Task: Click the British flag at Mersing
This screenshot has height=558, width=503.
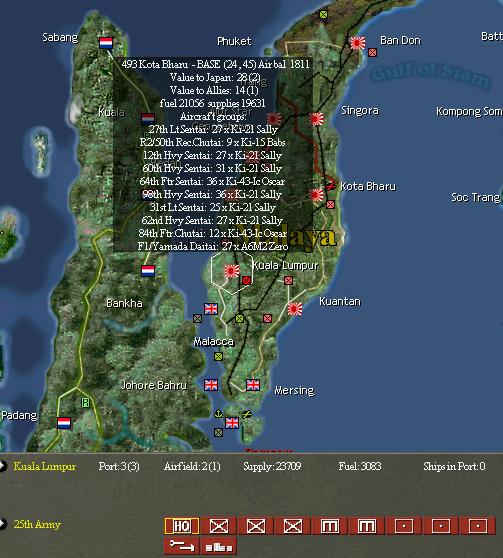Action: (x=253, y=385)
